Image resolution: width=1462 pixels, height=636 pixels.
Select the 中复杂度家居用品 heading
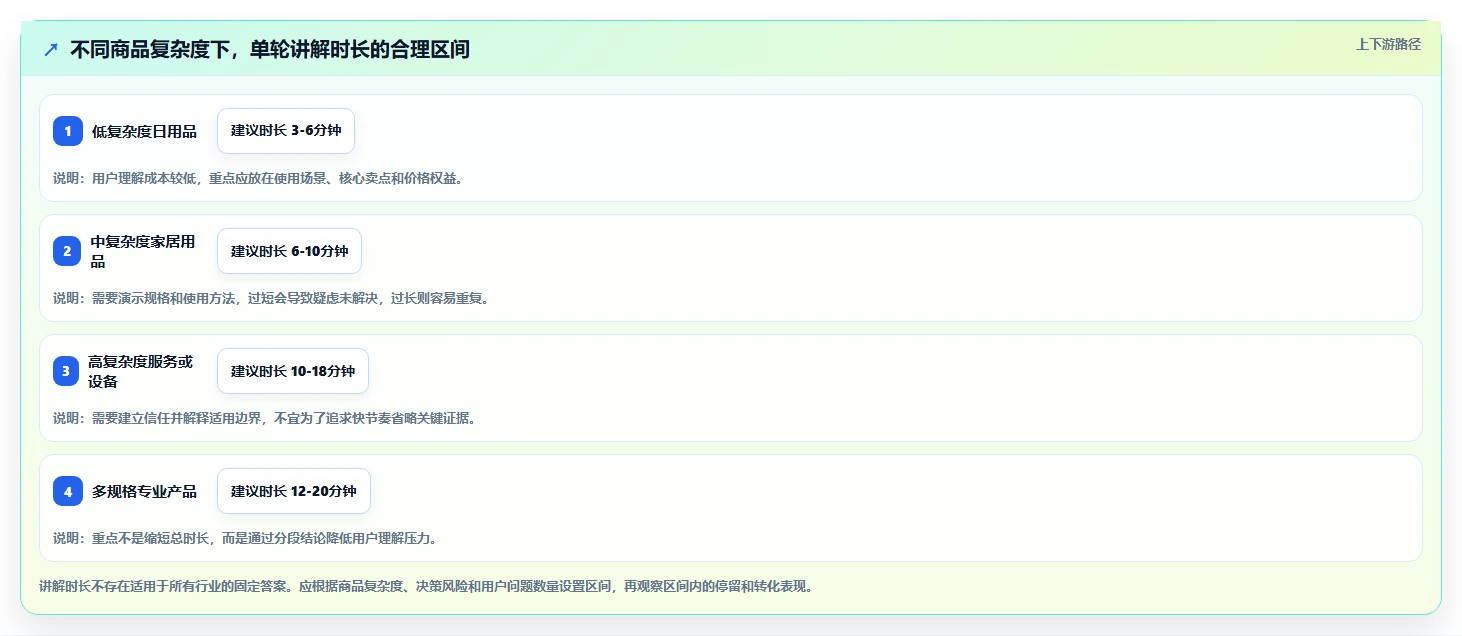(143, 251)
